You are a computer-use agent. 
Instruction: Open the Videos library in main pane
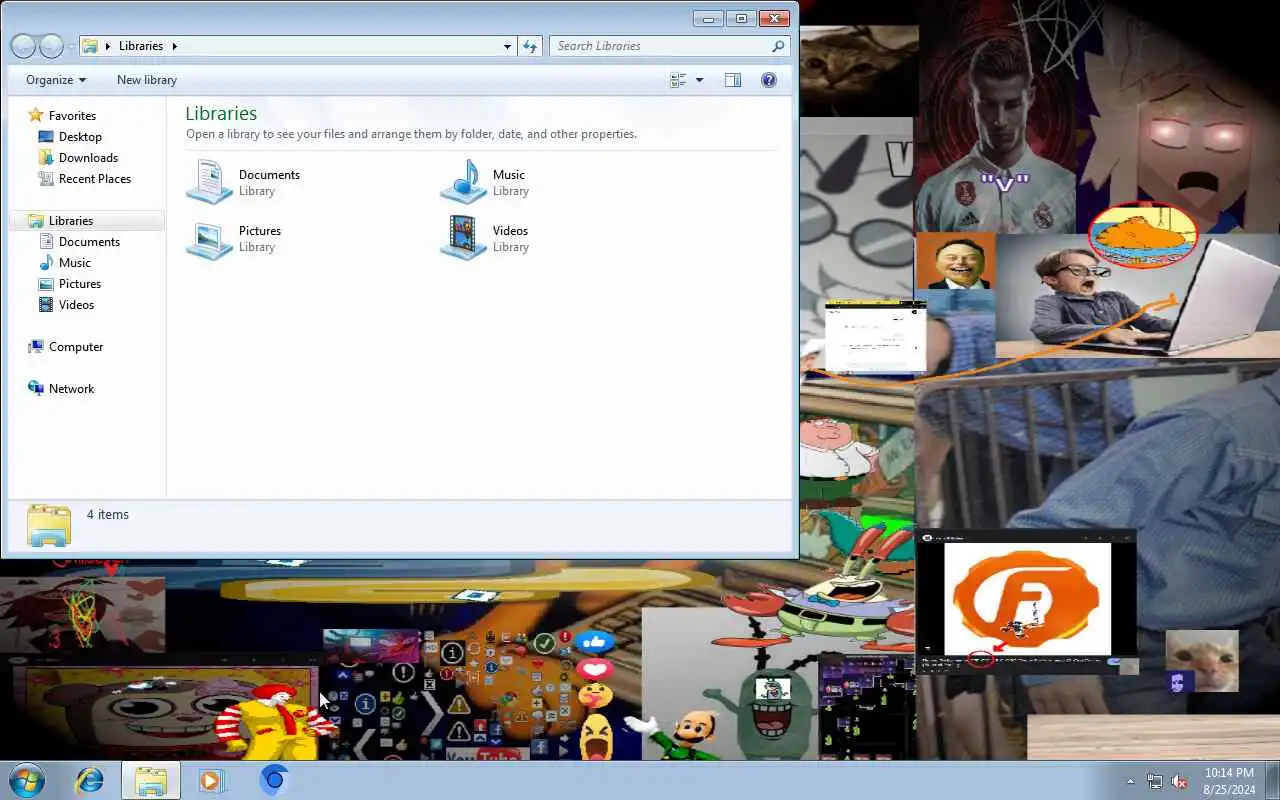(x=486, y=238)
